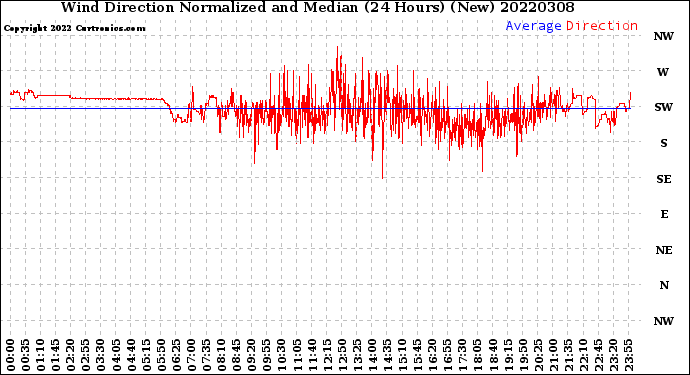Click the 17:30 time label
This screenshot has height=375, width=690.
pyautogui.click(x=462, y=355)
